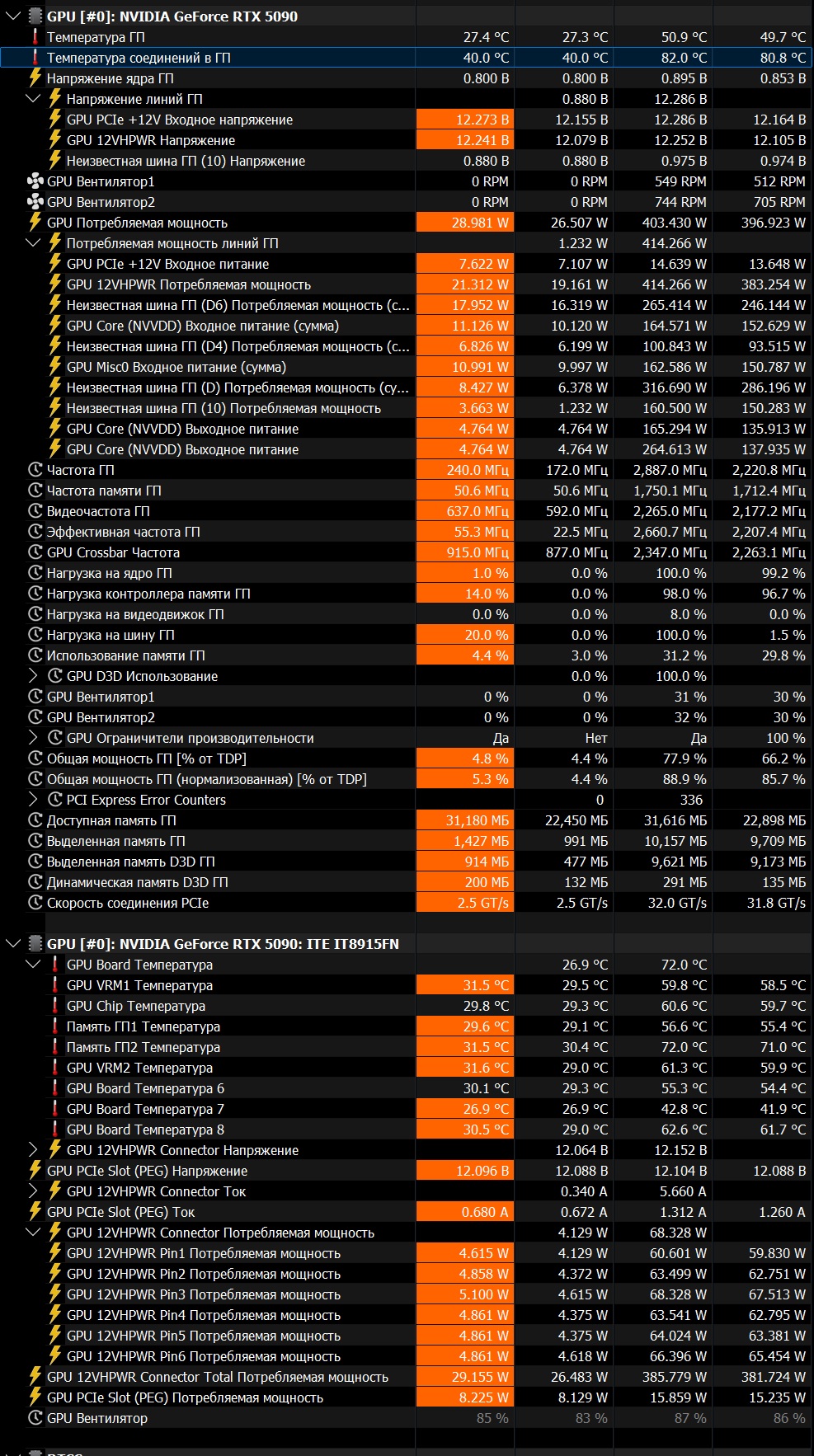The image size is (814, 1456).
Task: Select Динамическая память D3D ГП row
Action: (407, 881)
